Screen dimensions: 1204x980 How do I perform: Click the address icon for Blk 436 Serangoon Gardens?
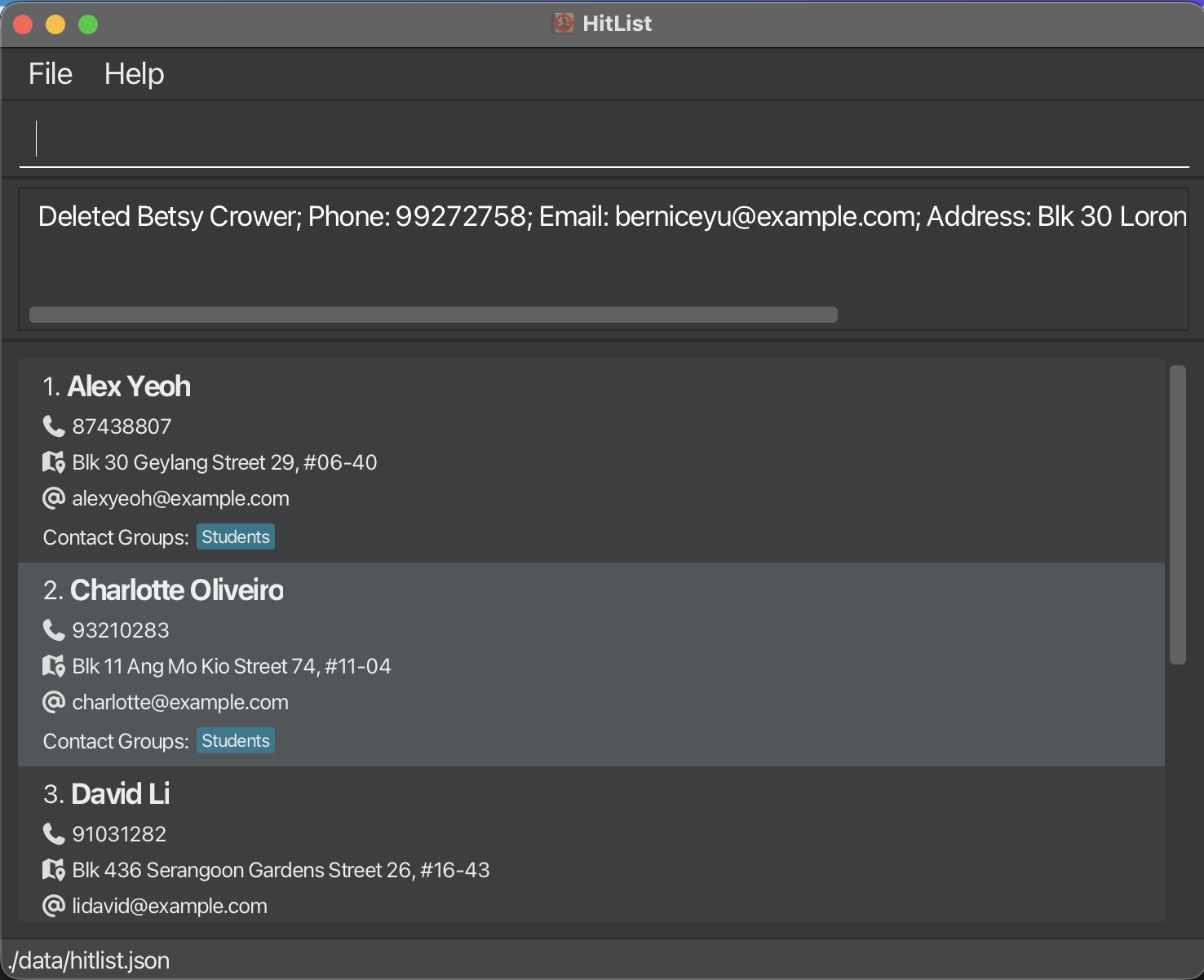pyautogui.click(x=53, y=870)
